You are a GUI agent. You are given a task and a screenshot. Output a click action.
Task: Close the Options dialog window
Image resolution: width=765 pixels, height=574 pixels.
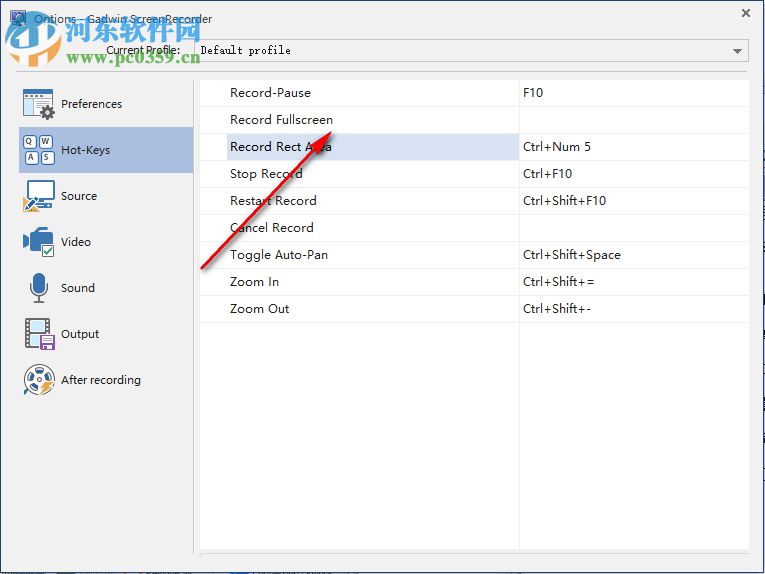745,13
